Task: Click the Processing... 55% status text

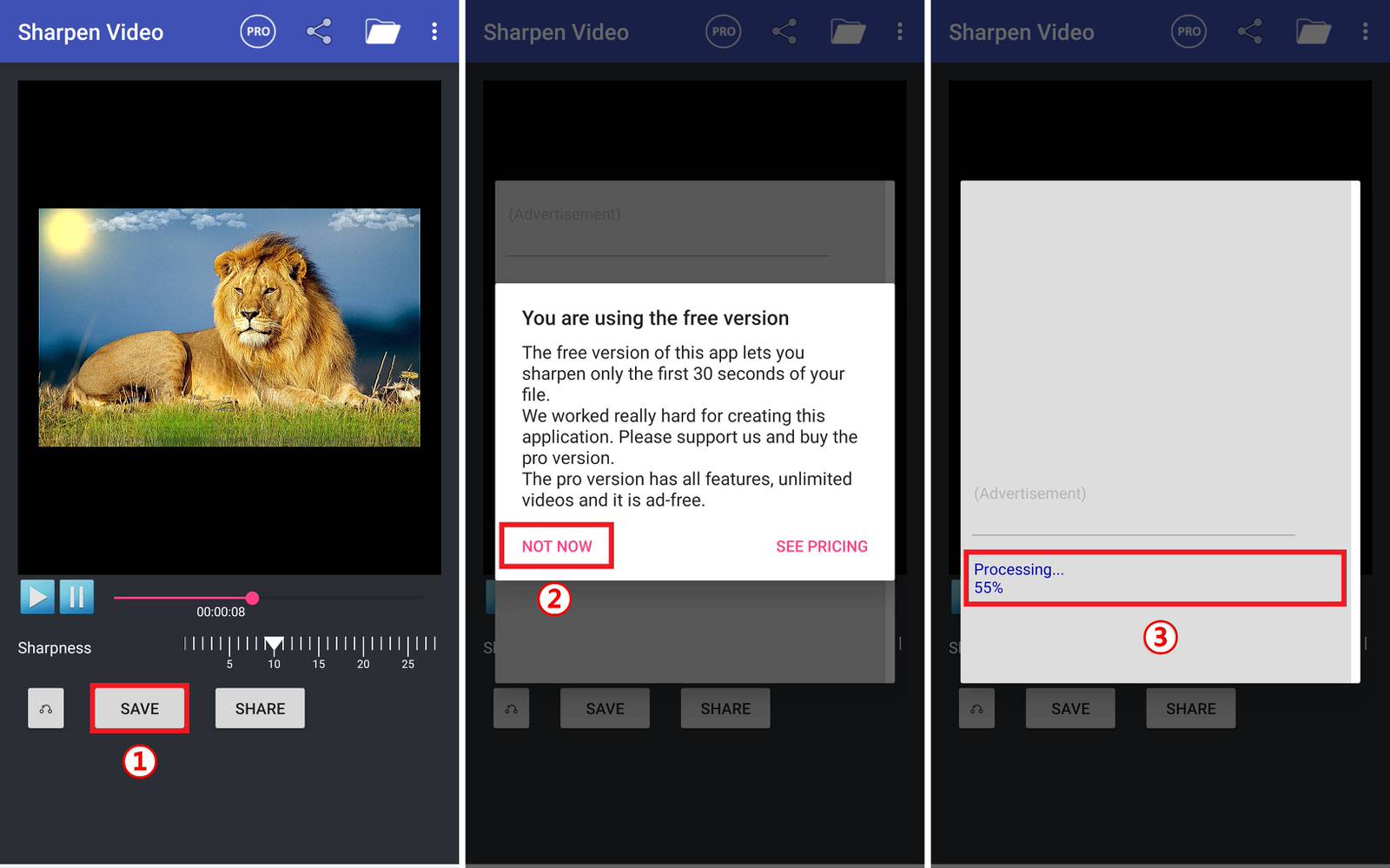Action: 1018,578
